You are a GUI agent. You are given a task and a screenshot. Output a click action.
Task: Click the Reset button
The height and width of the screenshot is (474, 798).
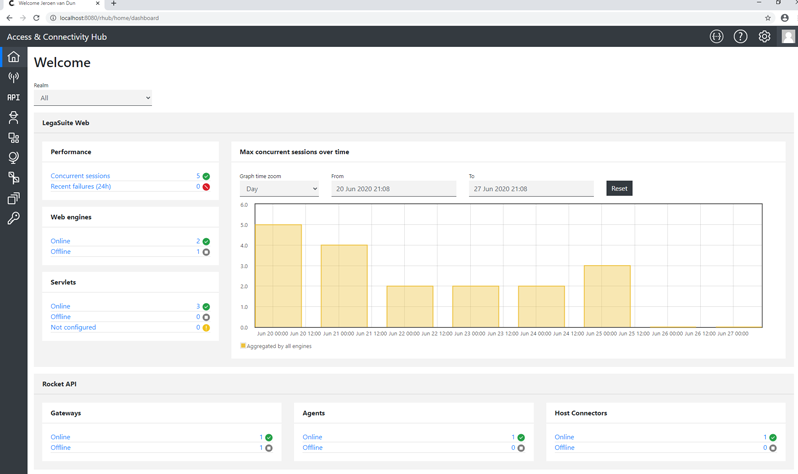[619, 188]
